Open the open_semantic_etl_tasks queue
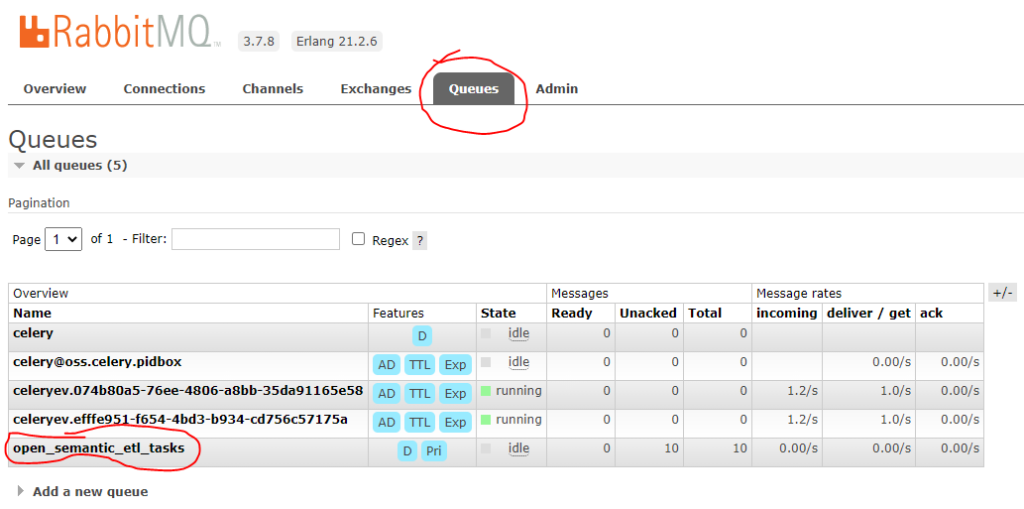This screenshot has height=509, width=1024. [99, 448]
